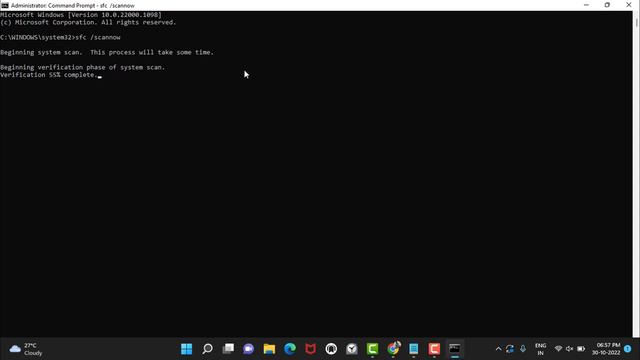Viewport: 640px width, 360px height.
Task: Open the round white-arch taskbar app
Action: (x=331, y=349)
